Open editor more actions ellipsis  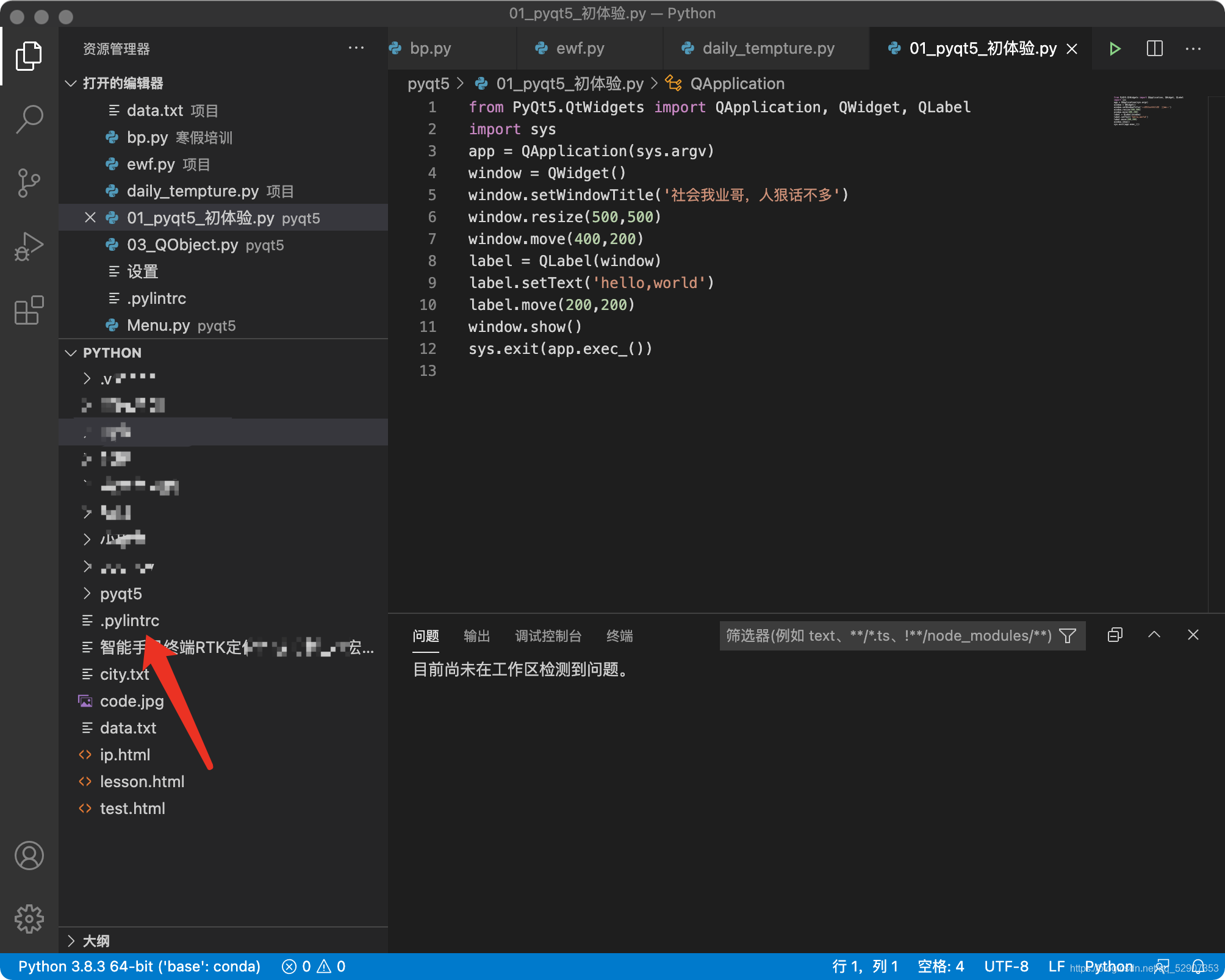(1193, 49)
